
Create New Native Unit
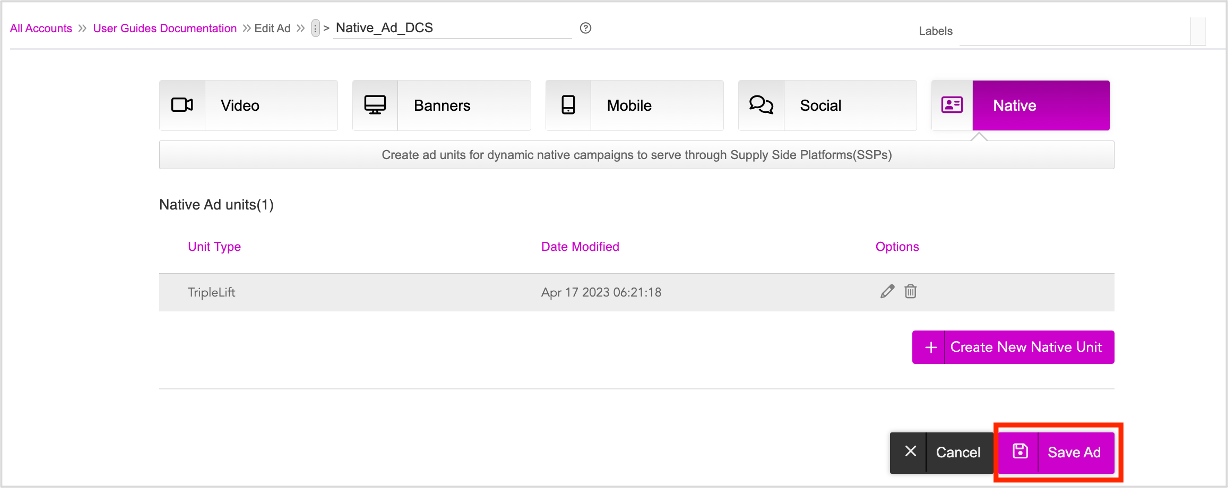pyautogui.click(x=1025, y=347)
